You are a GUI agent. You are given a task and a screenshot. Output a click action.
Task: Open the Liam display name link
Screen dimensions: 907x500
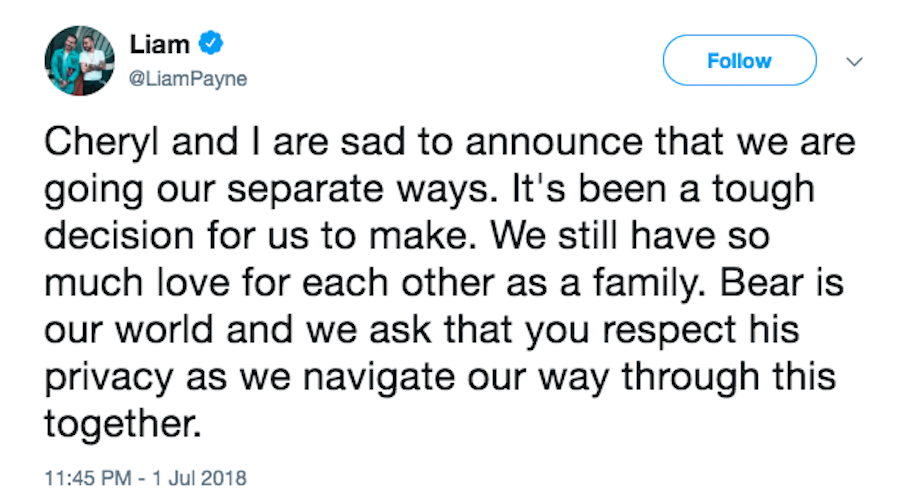tap(159, 44)
